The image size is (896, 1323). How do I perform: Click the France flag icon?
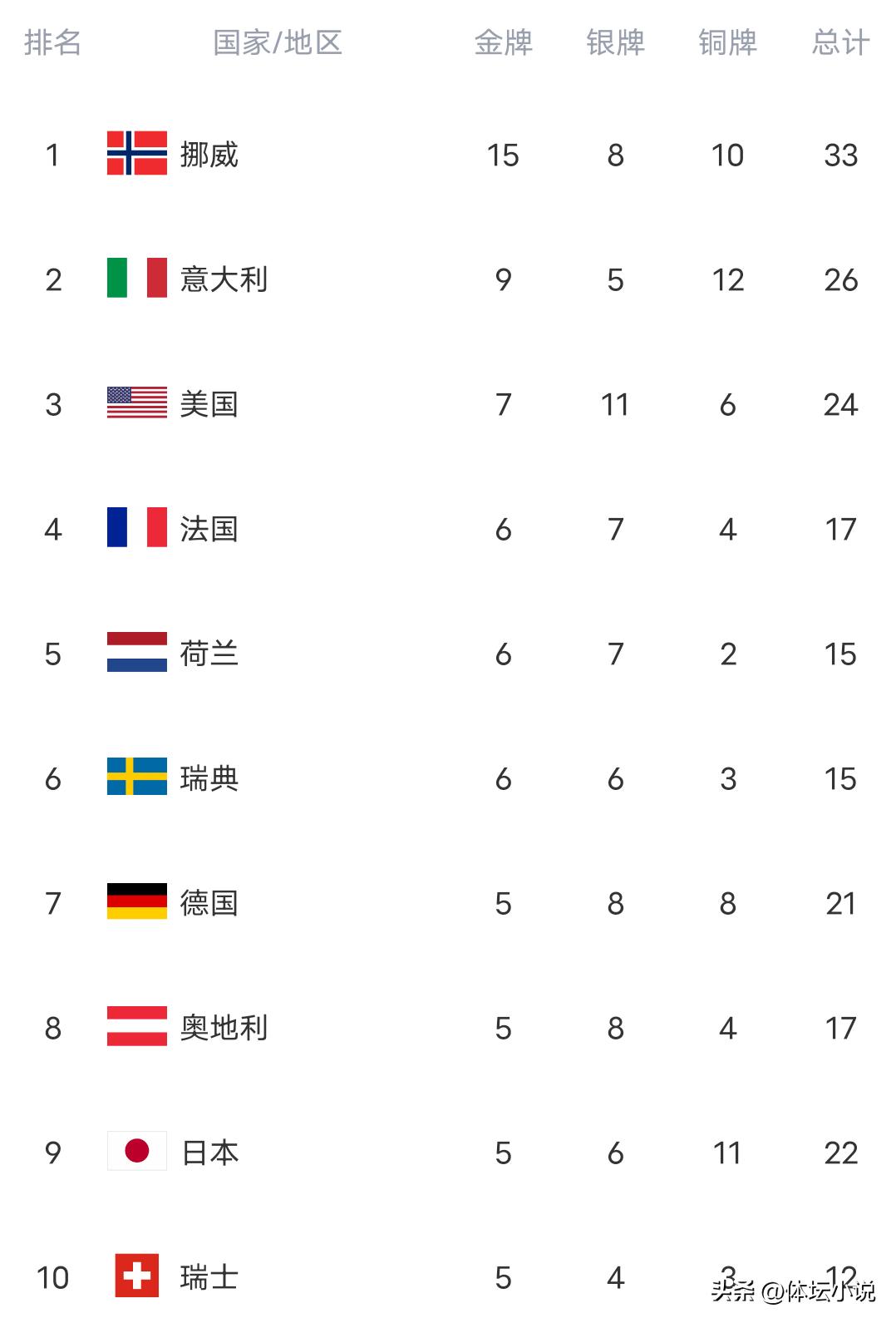pyautogui.click(x=136, y=528)
